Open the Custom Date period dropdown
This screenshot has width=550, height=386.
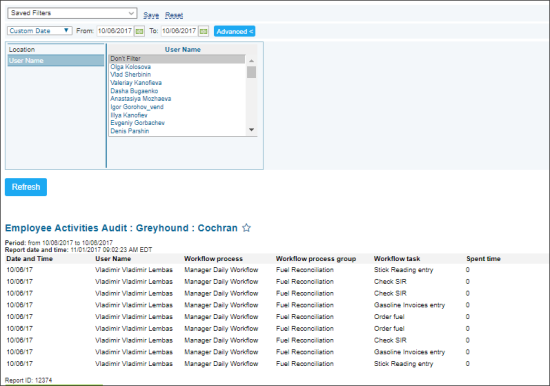click(x=40, y=31)
